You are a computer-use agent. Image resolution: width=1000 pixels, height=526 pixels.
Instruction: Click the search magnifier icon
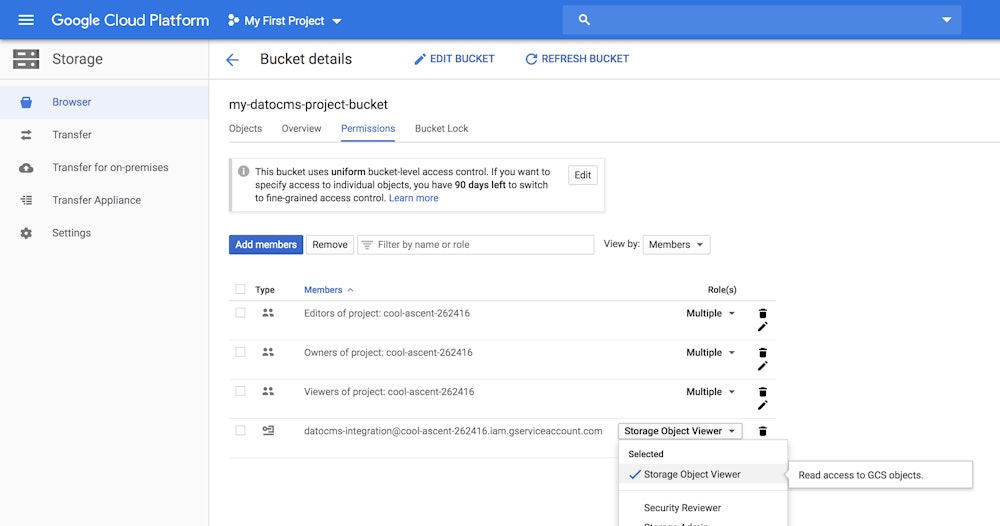point(585,20)
